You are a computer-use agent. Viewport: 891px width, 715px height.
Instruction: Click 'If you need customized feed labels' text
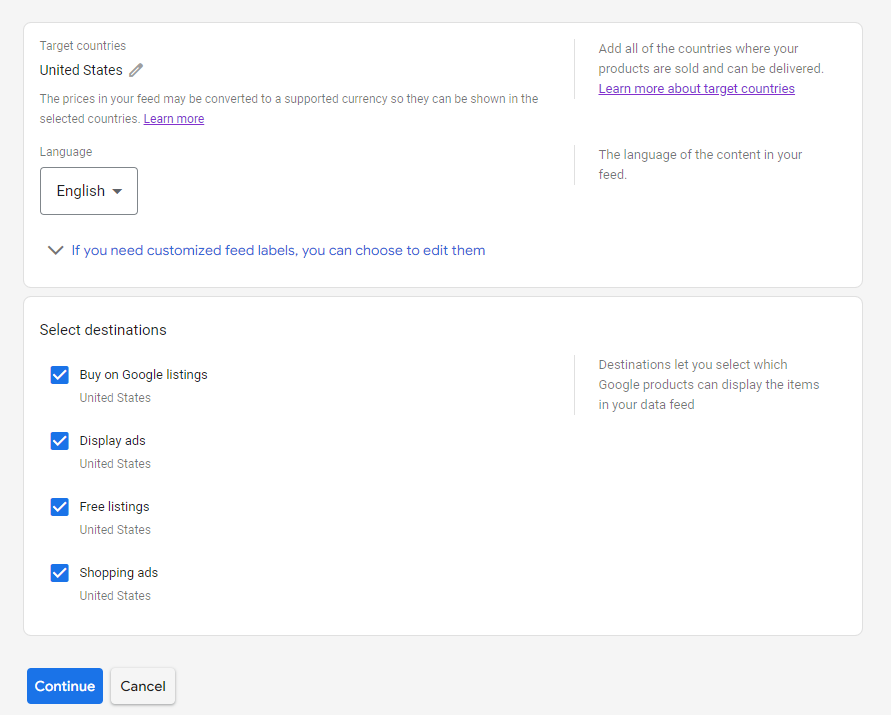pos(278,251)
